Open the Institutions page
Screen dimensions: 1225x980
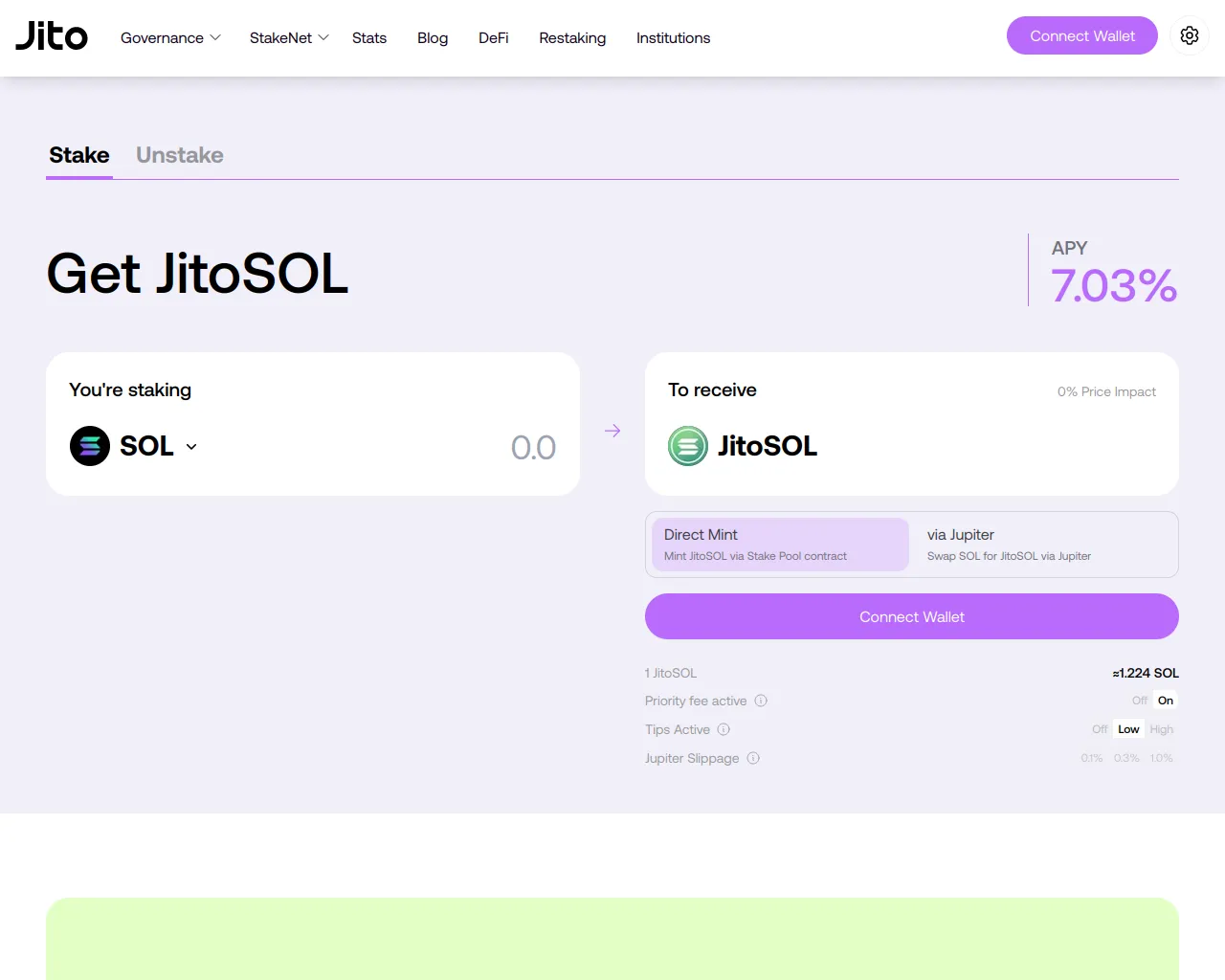tap(674, 37)
